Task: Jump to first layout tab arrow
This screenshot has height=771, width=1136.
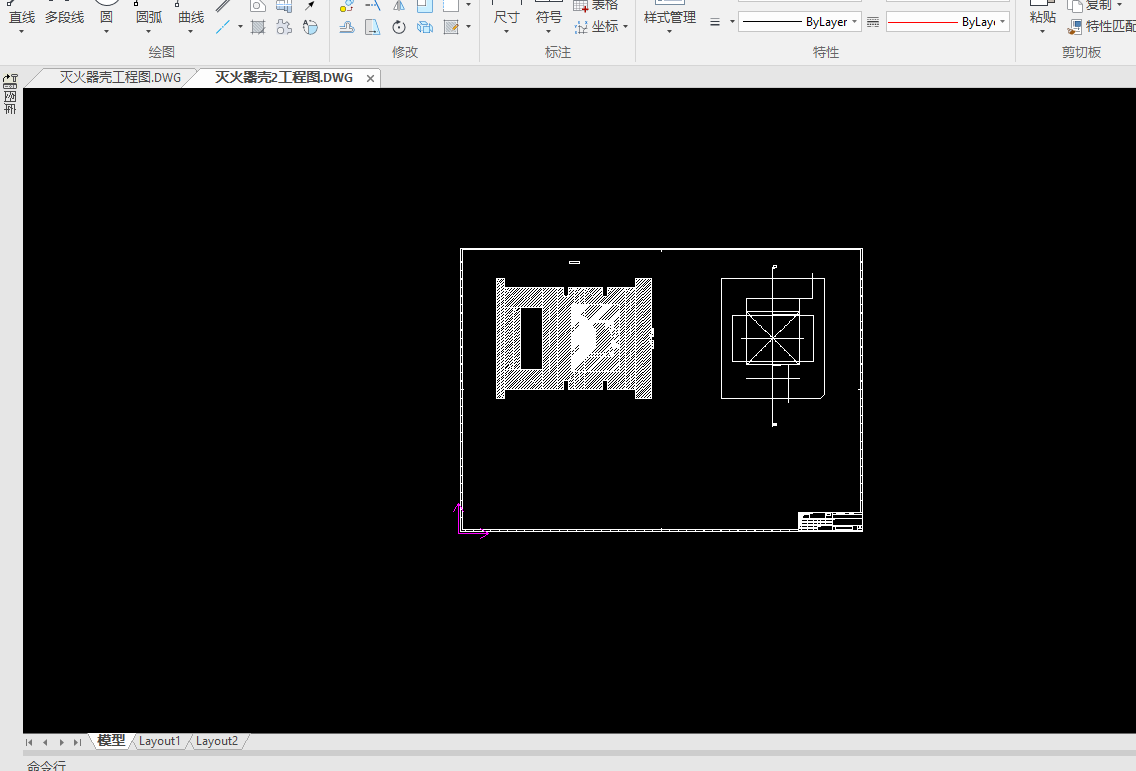Action: (29, 742)
